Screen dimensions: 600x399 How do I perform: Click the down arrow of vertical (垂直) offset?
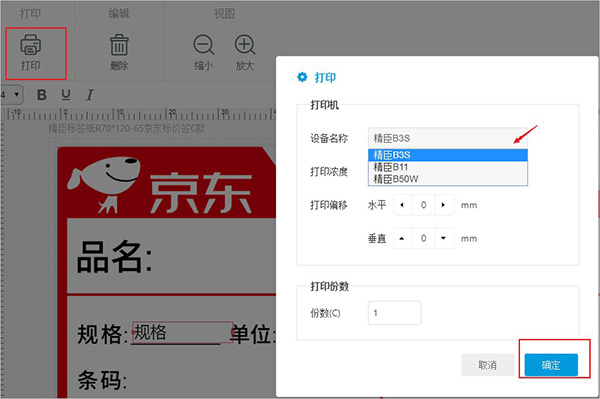[x=444, y=238]
